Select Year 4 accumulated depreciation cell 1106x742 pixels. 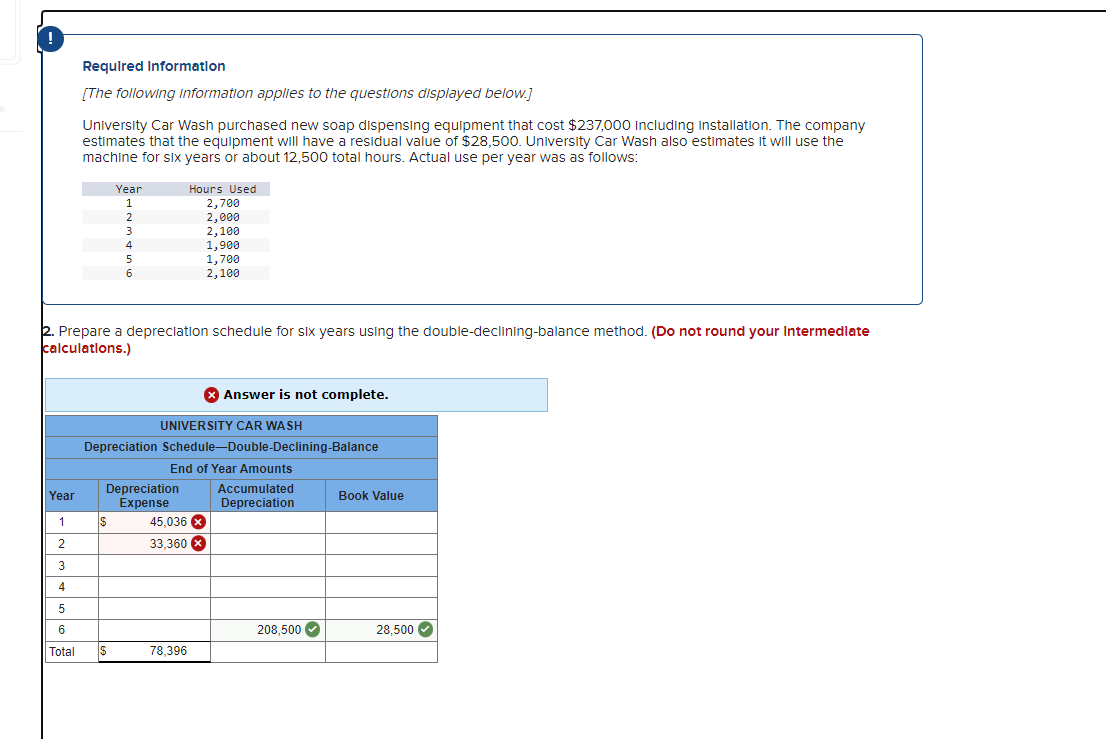pos(268,587)
